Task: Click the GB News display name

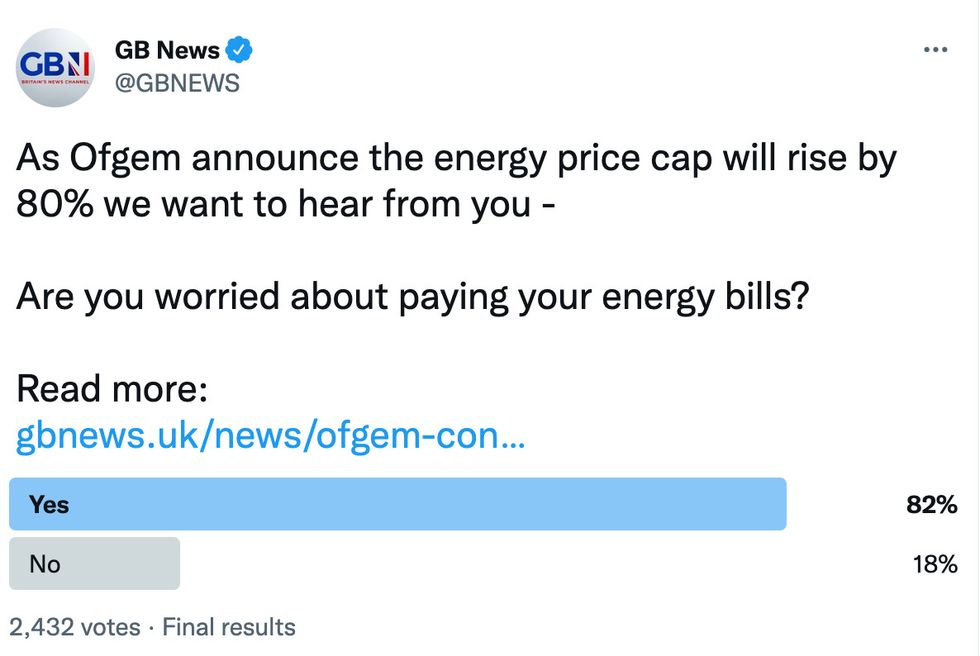Action: [x=166, y=50]
